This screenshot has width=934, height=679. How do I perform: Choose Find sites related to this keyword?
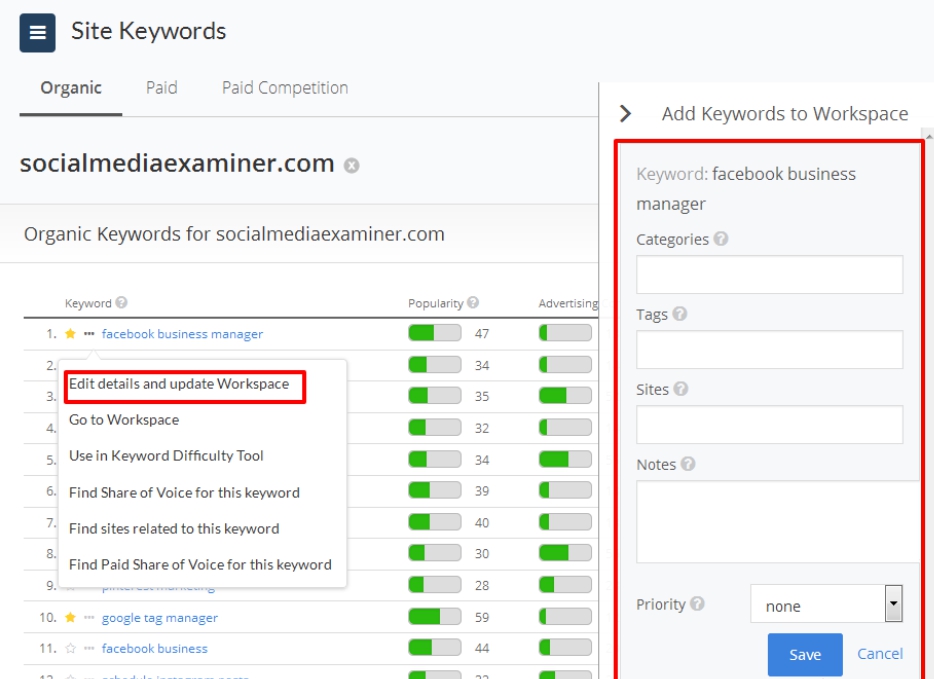pyautogui.click(x=174, y=529)
